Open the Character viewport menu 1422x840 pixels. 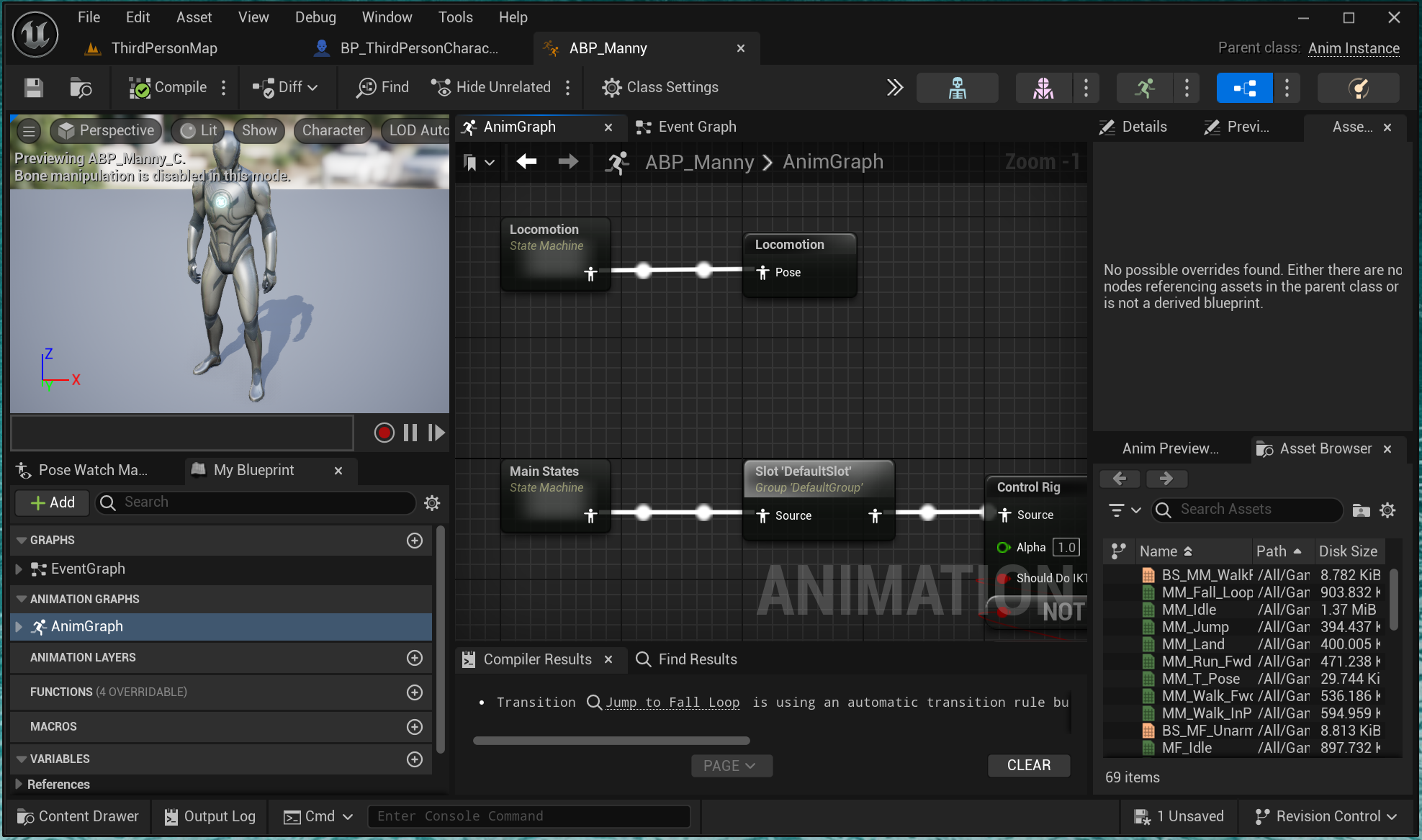[x=333, y=131]
